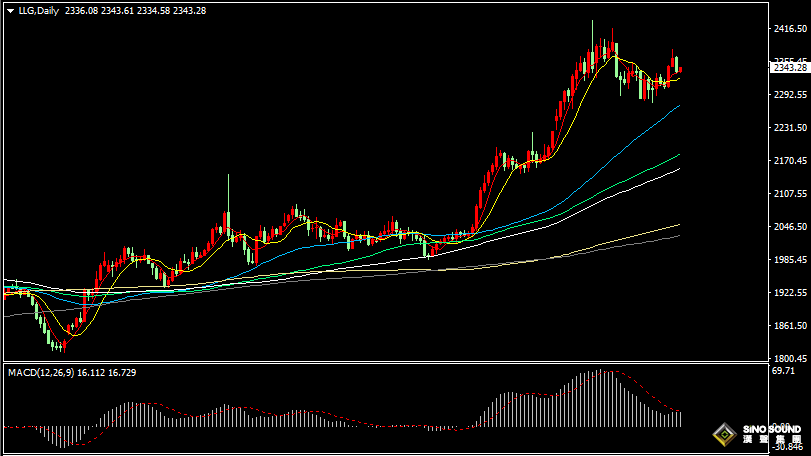Click the 1985.45 price axis label

(789, 261)
